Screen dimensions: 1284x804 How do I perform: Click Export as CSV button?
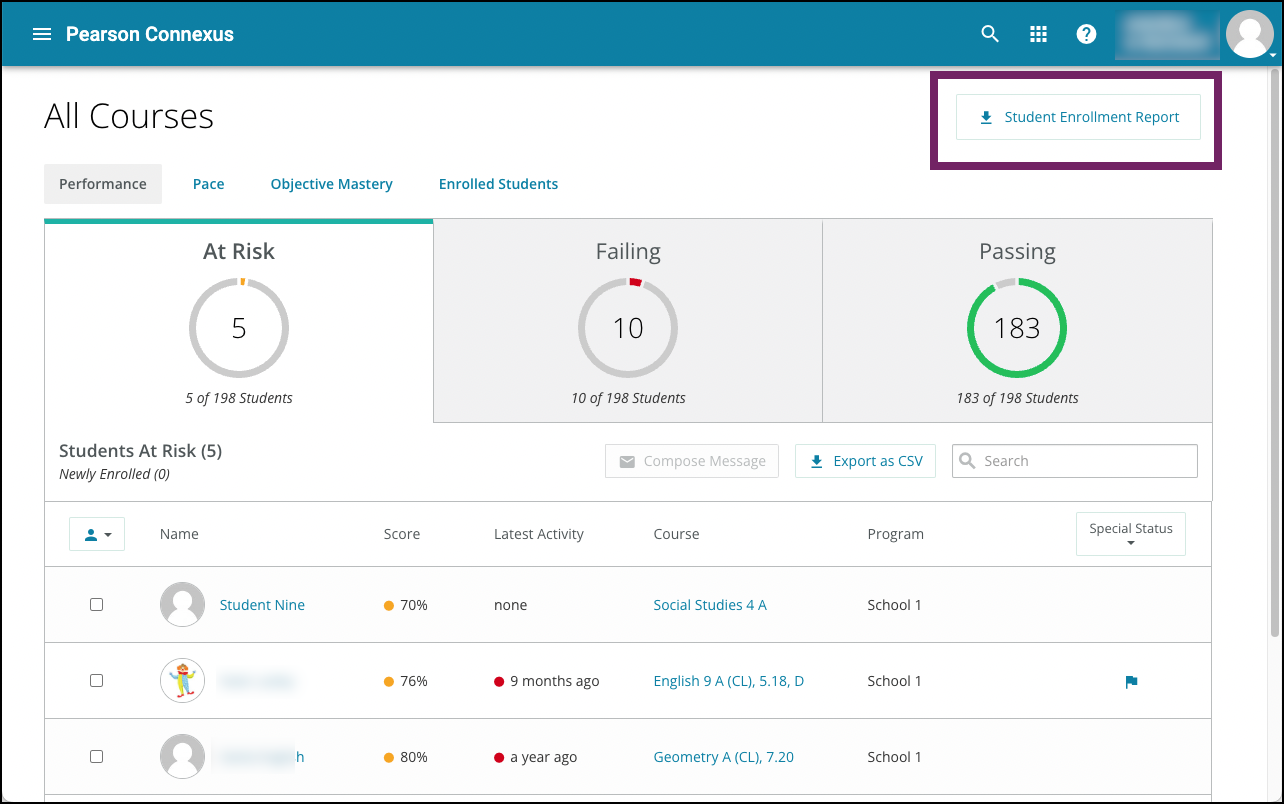(x=865, y=461)
